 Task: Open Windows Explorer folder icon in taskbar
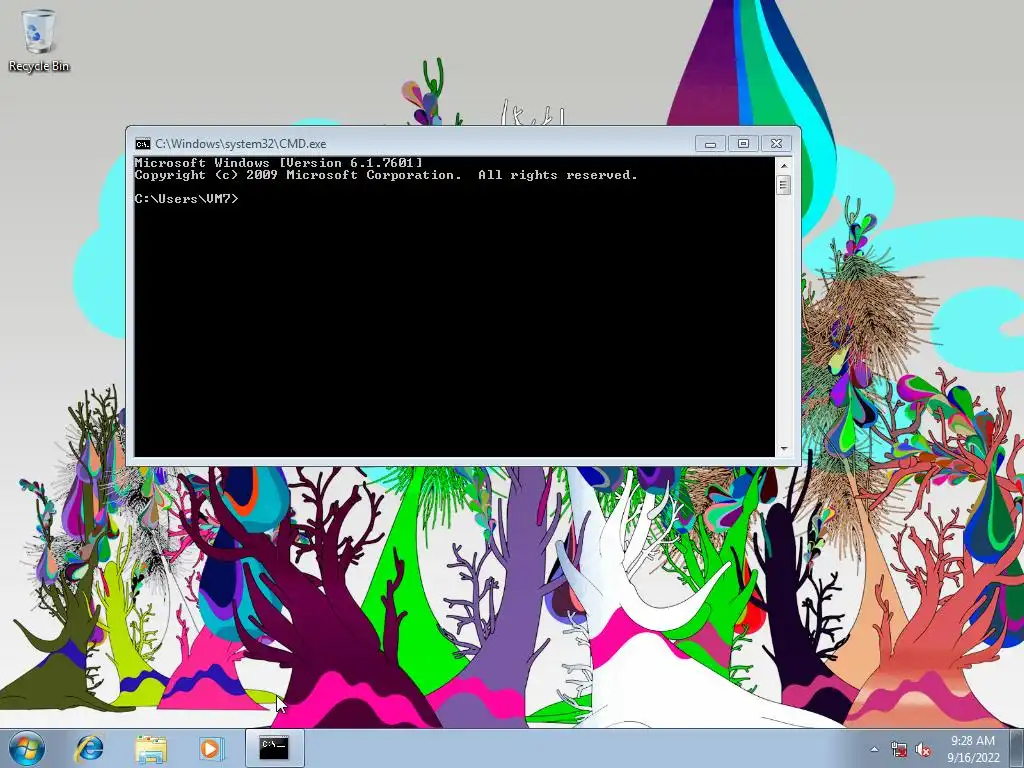tap(151, 748)
